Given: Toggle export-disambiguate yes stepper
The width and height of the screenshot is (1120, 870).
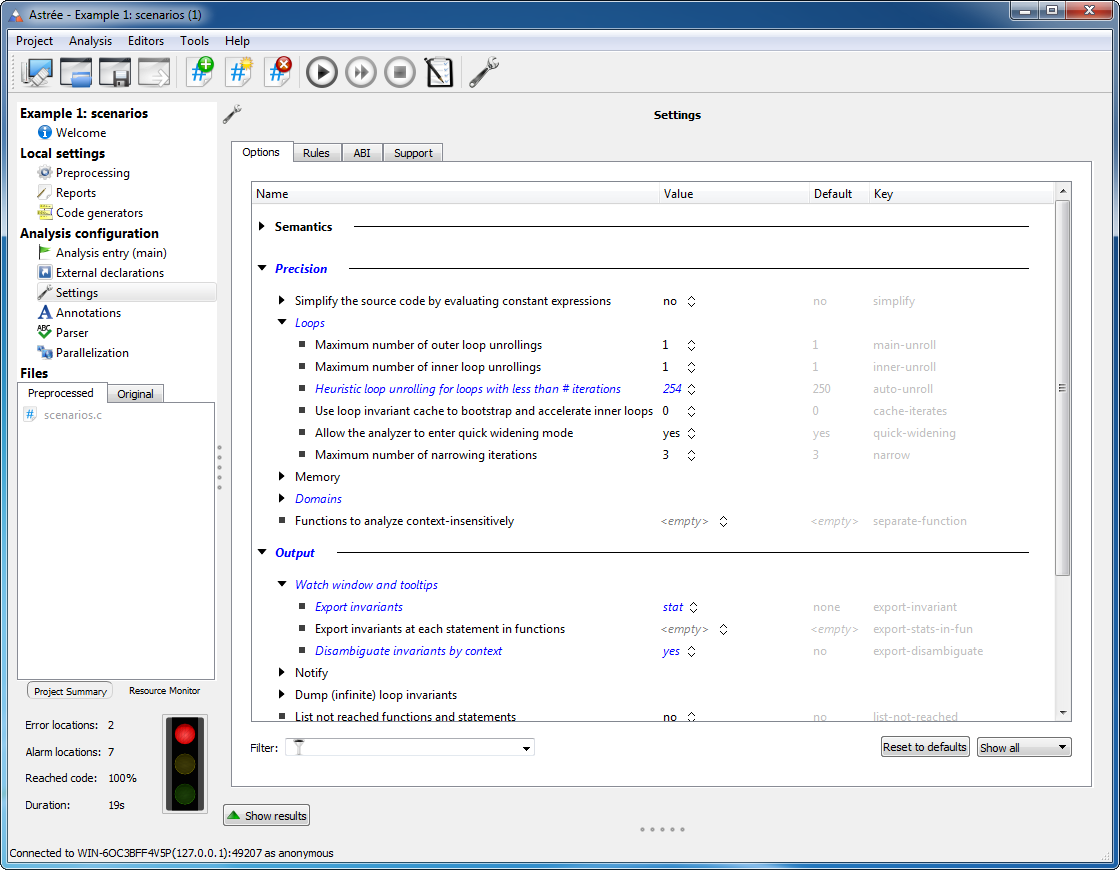Looking at the screenshot, I should (691, 651).
